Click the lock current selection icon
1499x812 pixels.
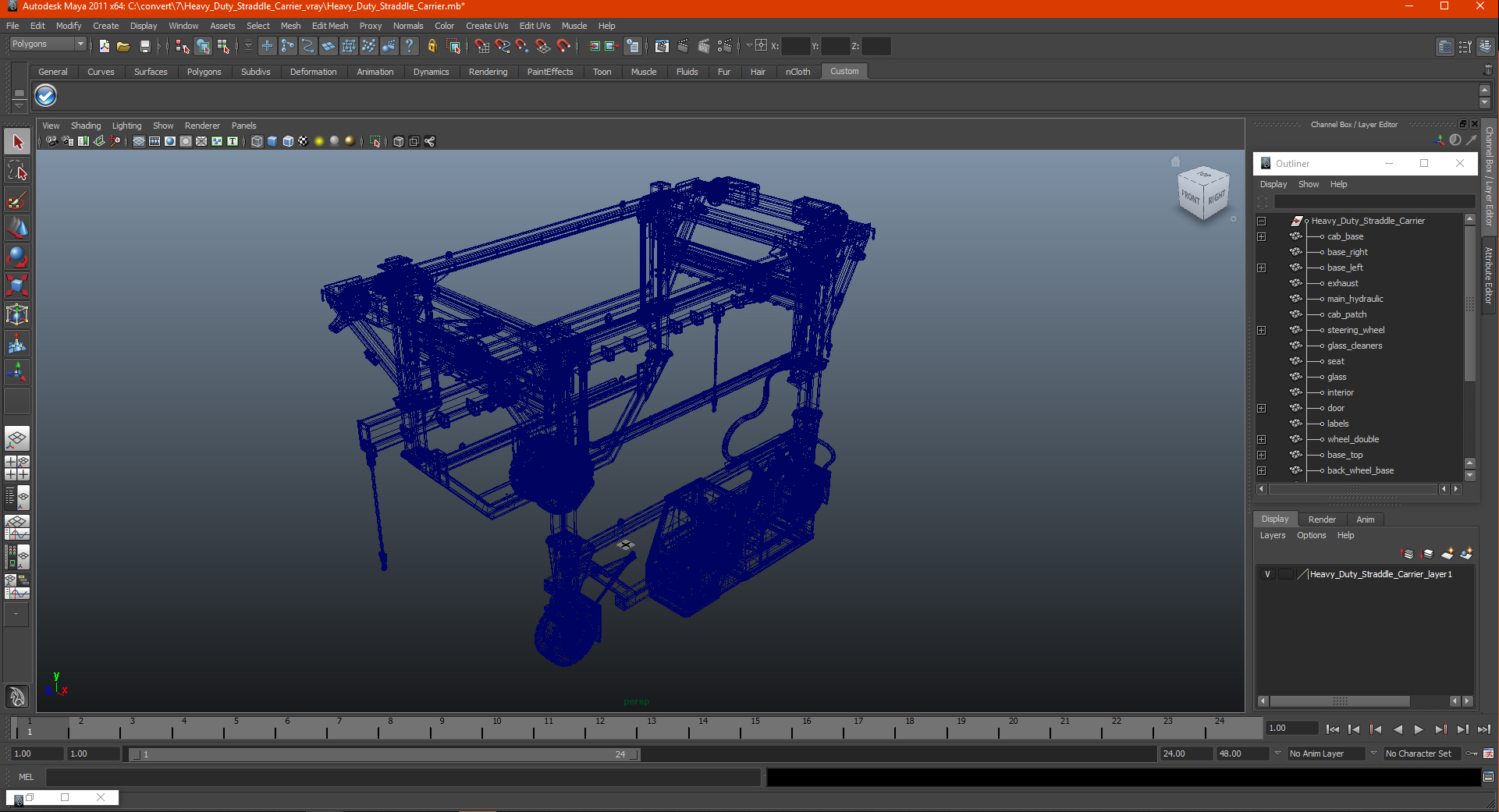[x=432, y=46]
